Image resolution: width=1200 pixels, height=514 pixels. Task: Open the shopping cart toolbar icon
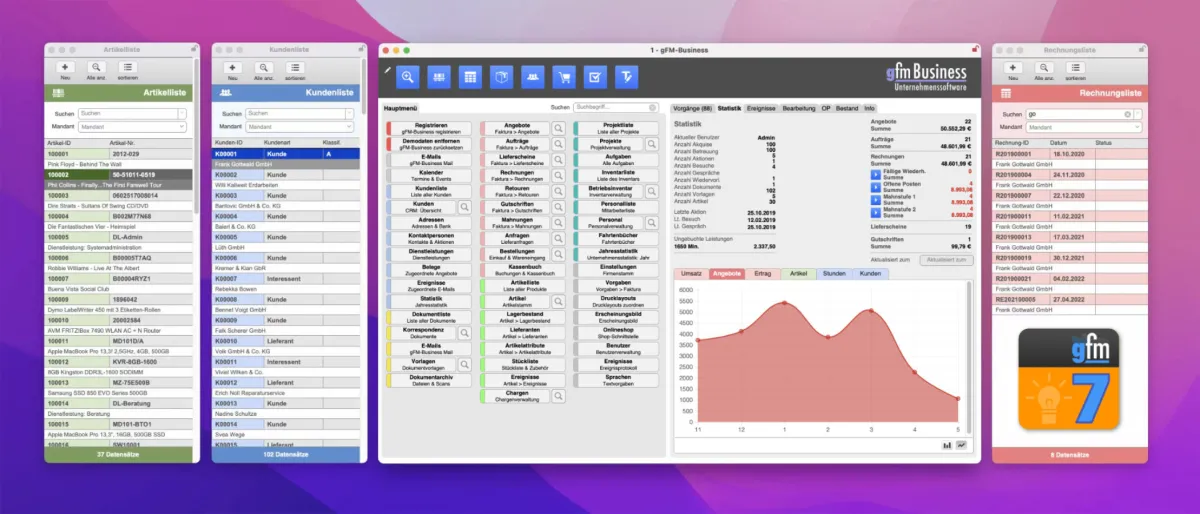coord(564,76)
